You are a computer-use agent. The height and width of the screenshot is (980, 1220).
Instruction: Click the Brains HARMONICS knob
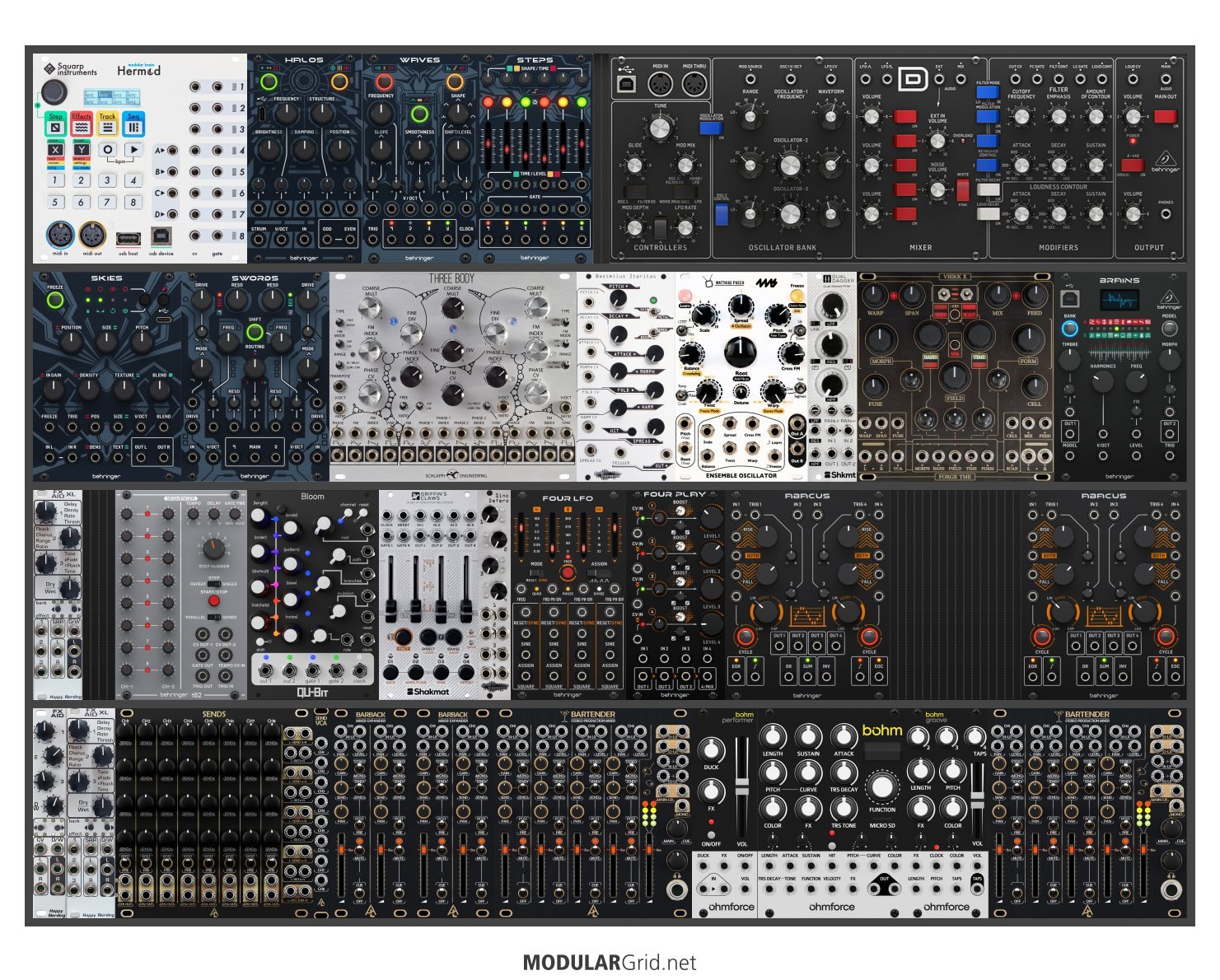click(x=1102, y=380)
